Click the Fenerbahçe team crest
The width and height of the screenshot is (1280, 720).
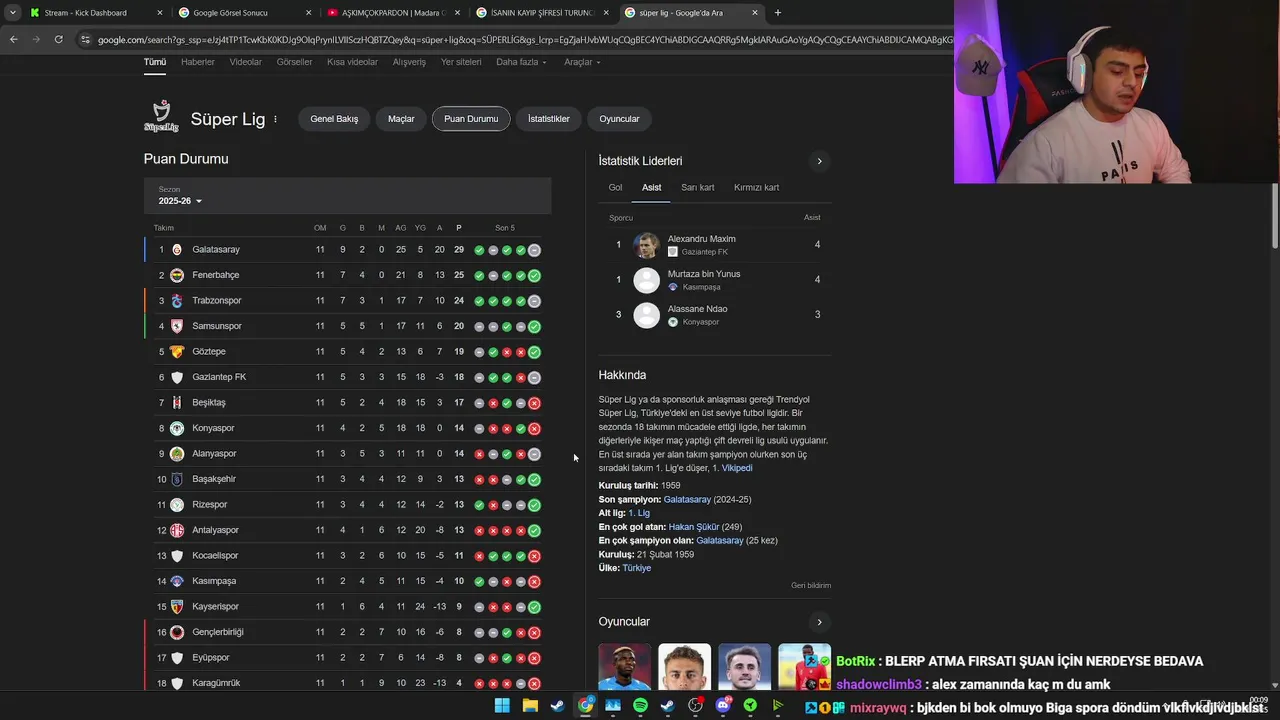click(x=177, y=275)
